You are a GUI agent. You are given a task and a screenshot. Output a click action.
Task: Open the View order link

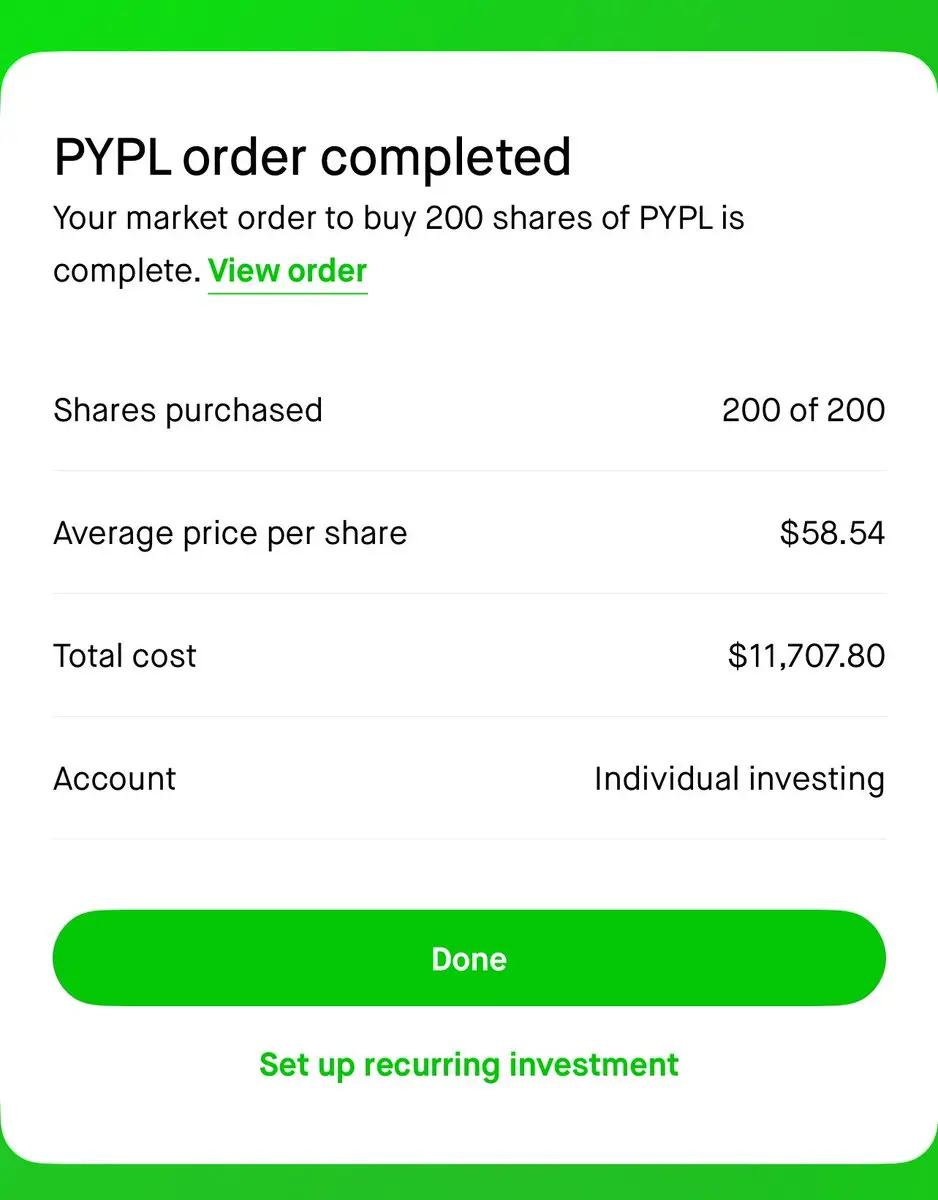(287, 271)
